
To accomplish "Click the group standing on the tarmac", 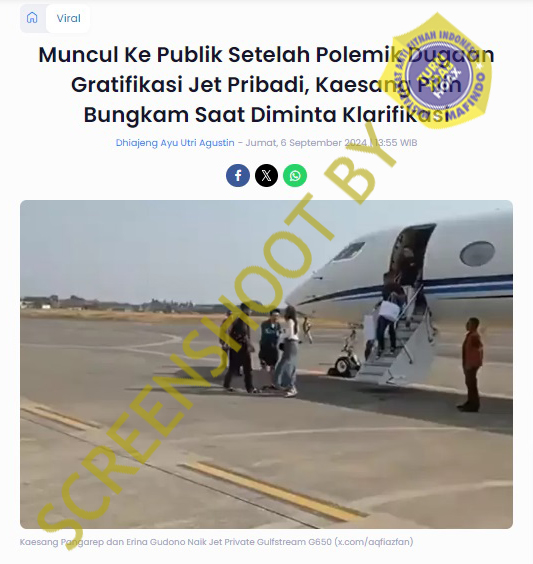I will coord(260,349).
